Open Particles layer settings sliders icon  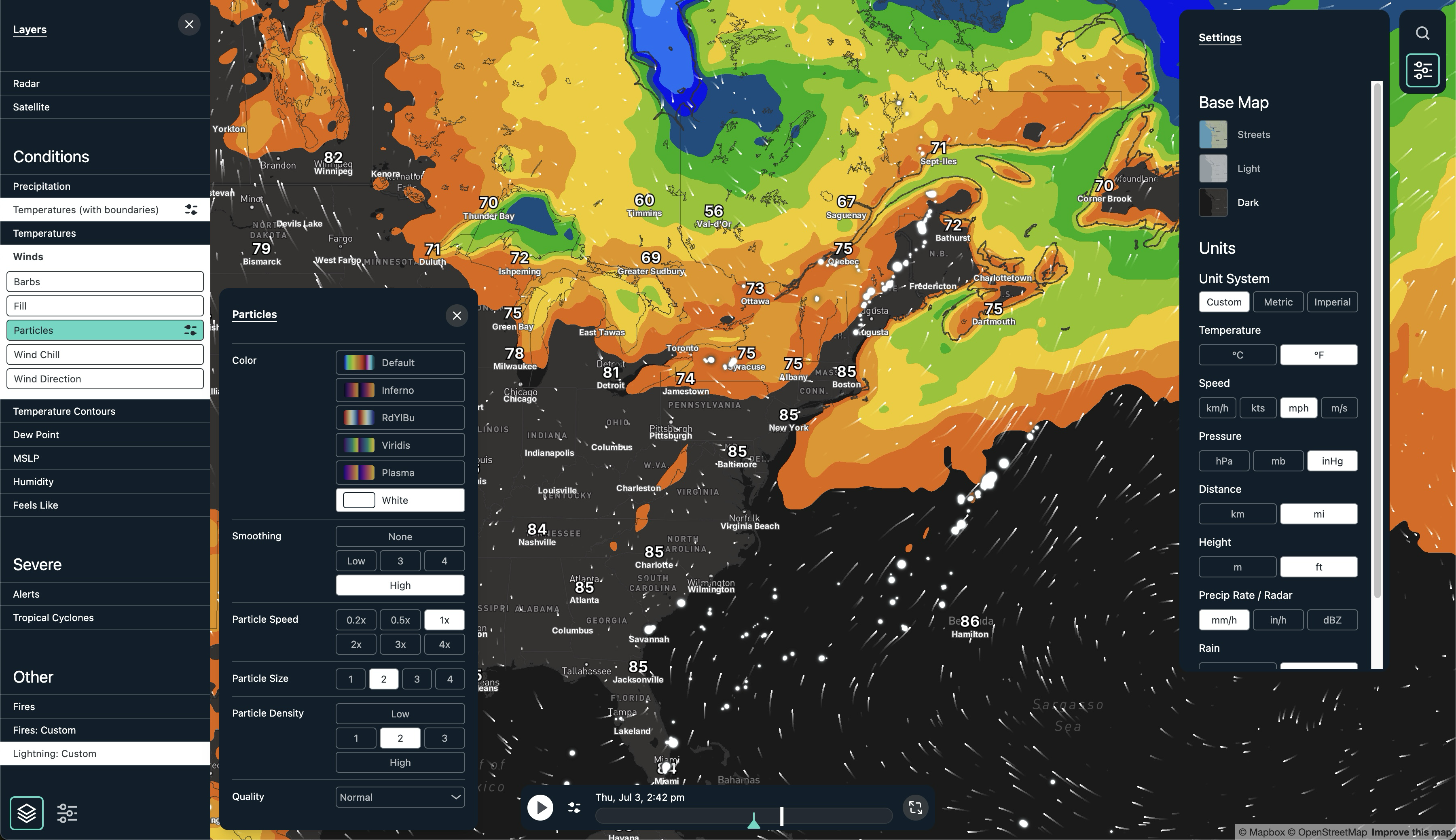(x=190, y=330)
